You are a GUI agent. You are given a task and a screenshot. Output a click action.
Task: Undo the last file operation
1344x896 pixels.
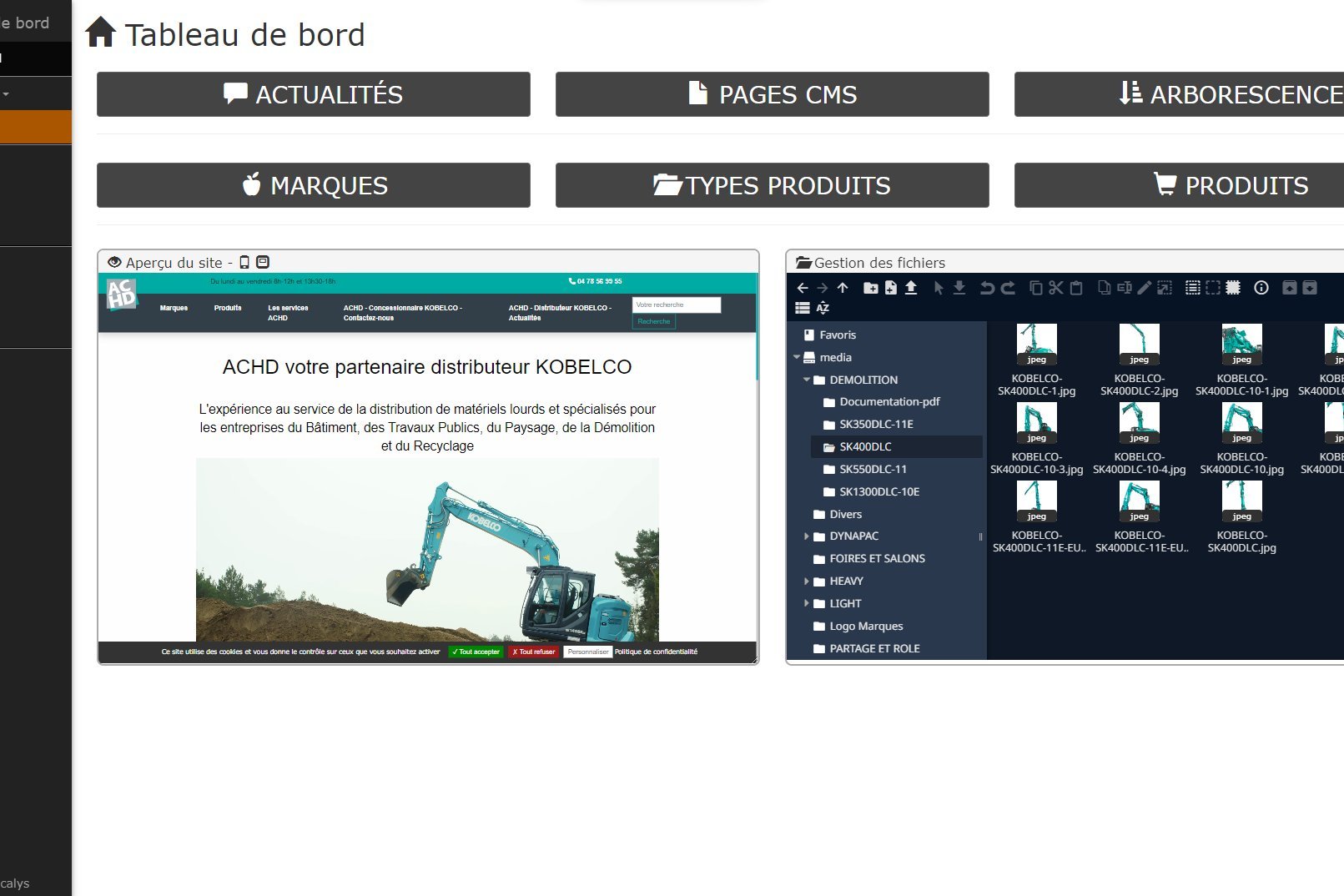[x=987, y=288]
